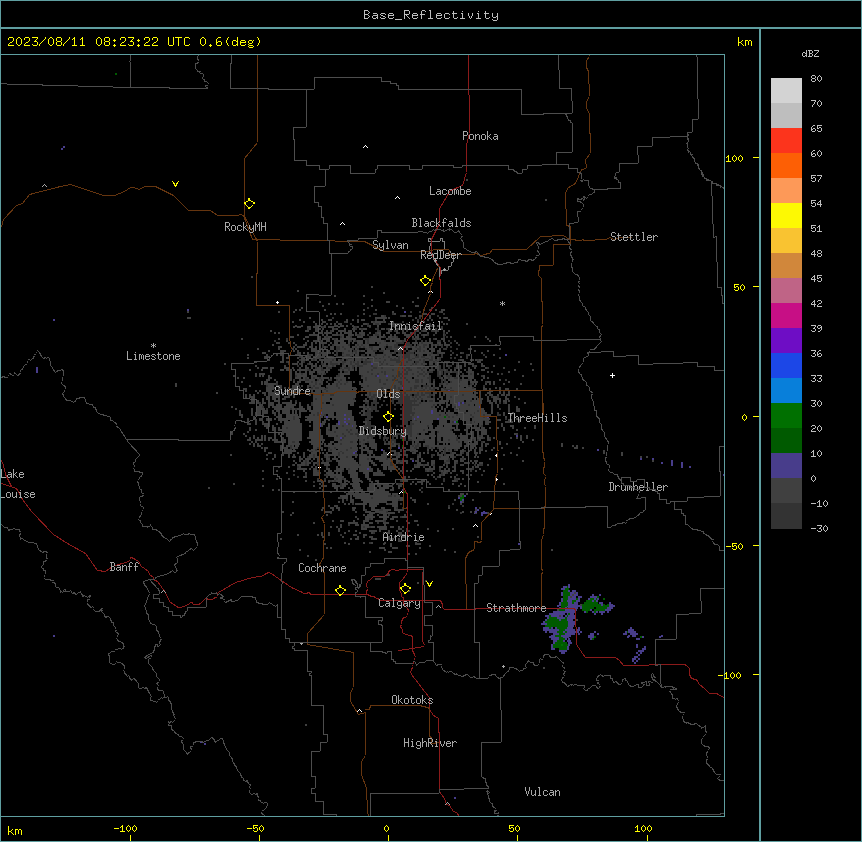Screen dimensions: 862x842
Task: Select the yellow diamond marker below Cochrane
Action: (x=340, y=590)
